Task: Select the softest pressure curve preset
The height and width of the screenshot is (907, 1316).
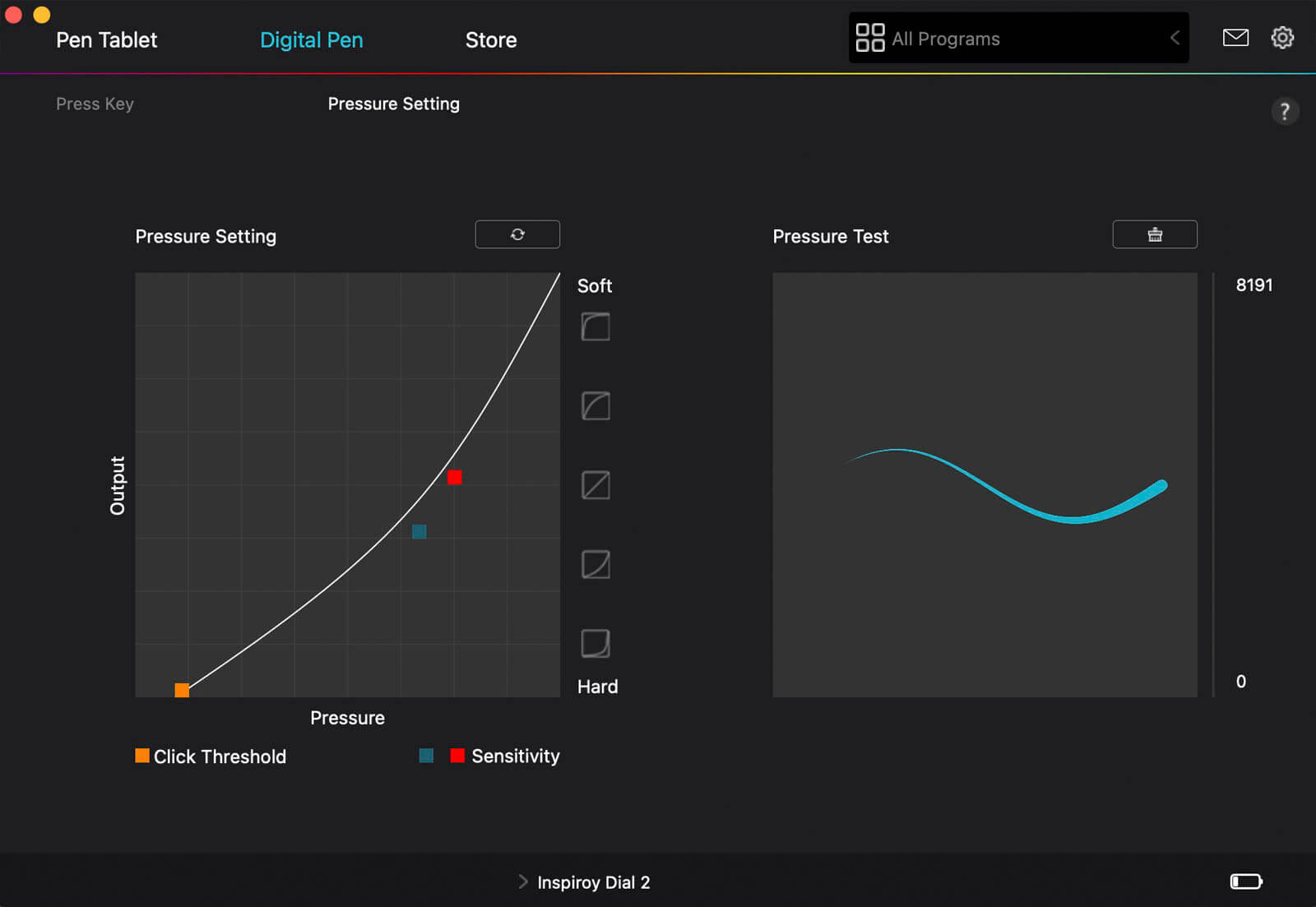Action: point(595,326)
